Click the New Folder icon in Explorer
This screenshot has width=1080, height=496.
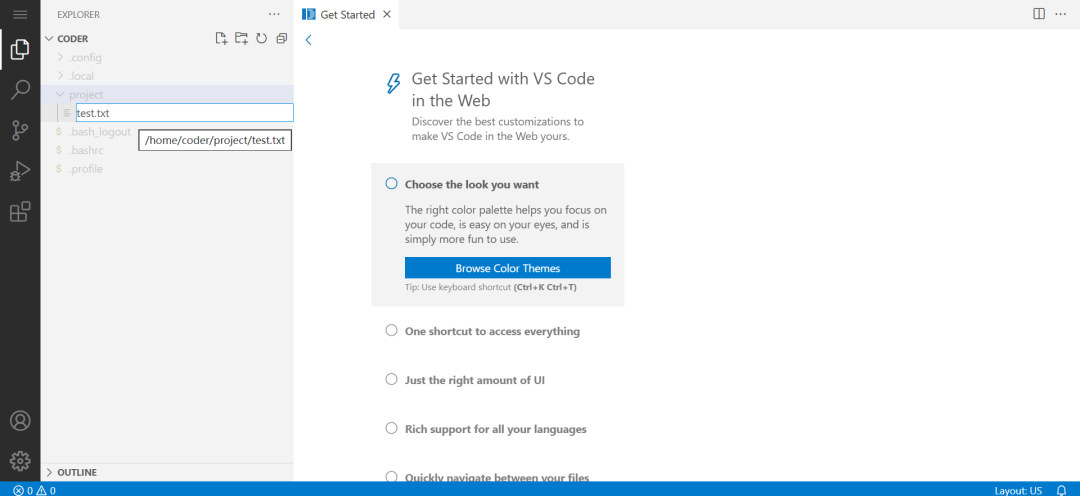point(241,39)
